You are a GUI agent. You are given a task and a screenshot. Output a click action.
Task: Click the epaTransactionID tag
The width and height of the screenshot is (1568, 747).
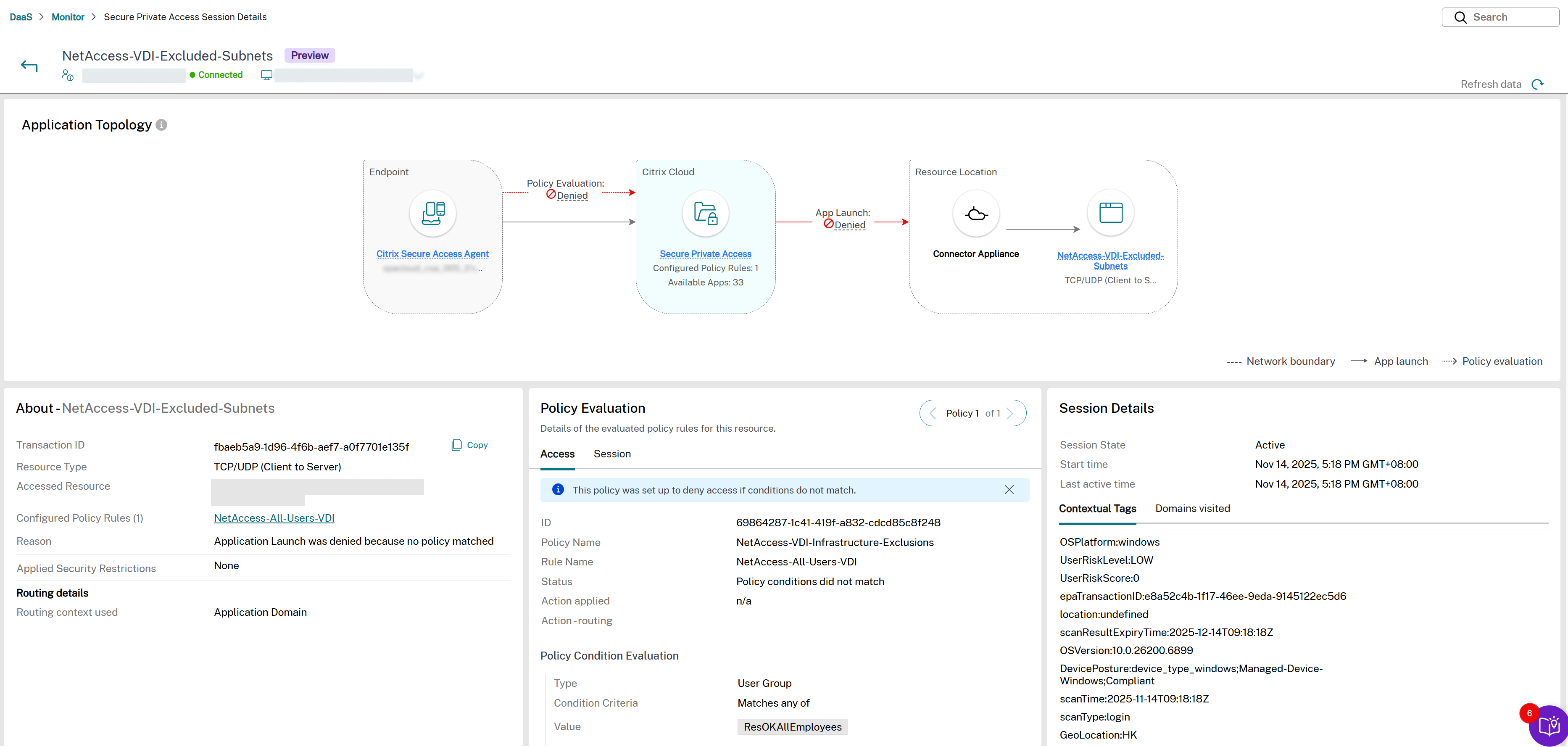click(x=1202, y=597)
